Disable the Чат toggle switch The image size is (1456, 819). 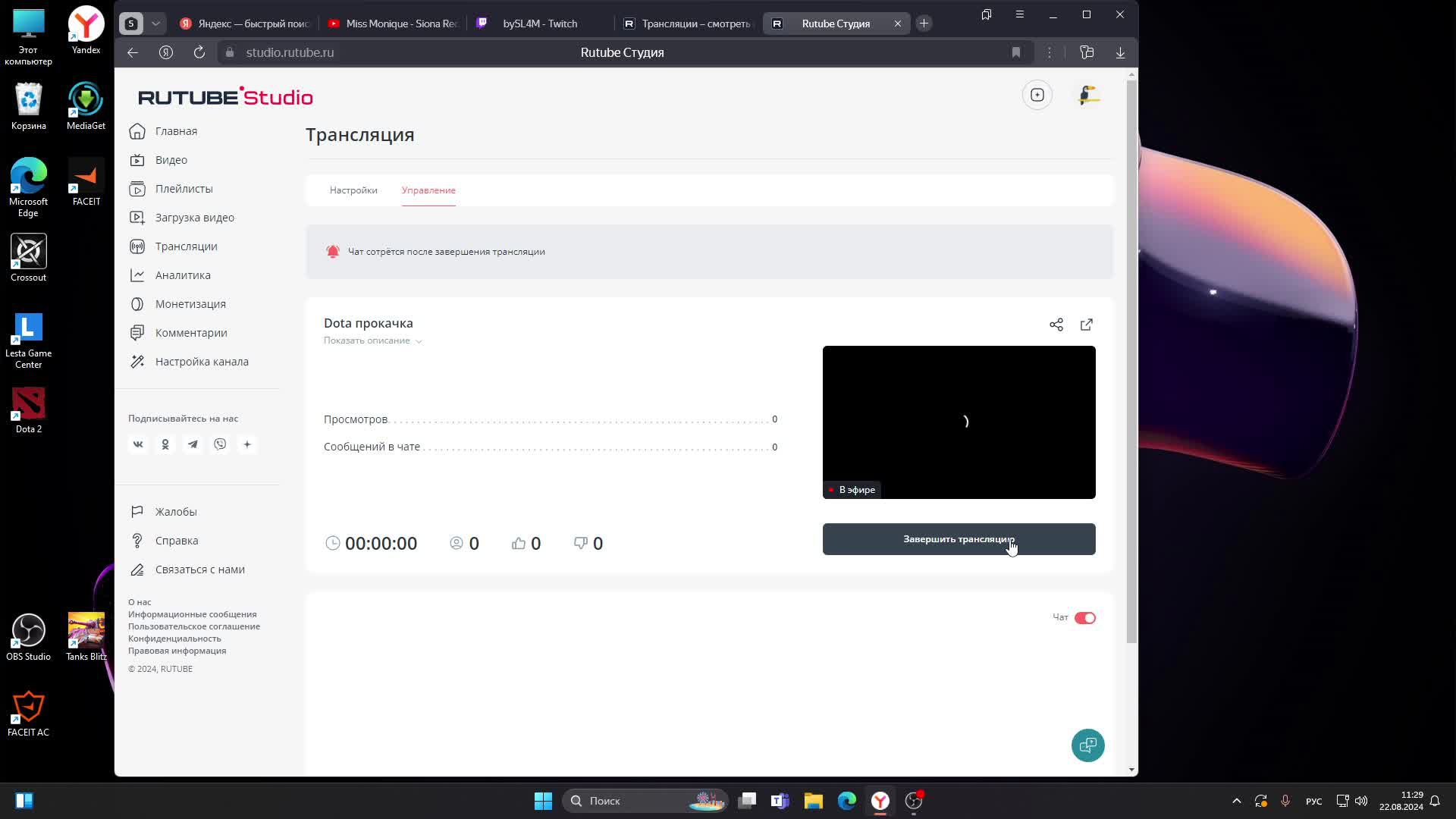(1084, 618)
